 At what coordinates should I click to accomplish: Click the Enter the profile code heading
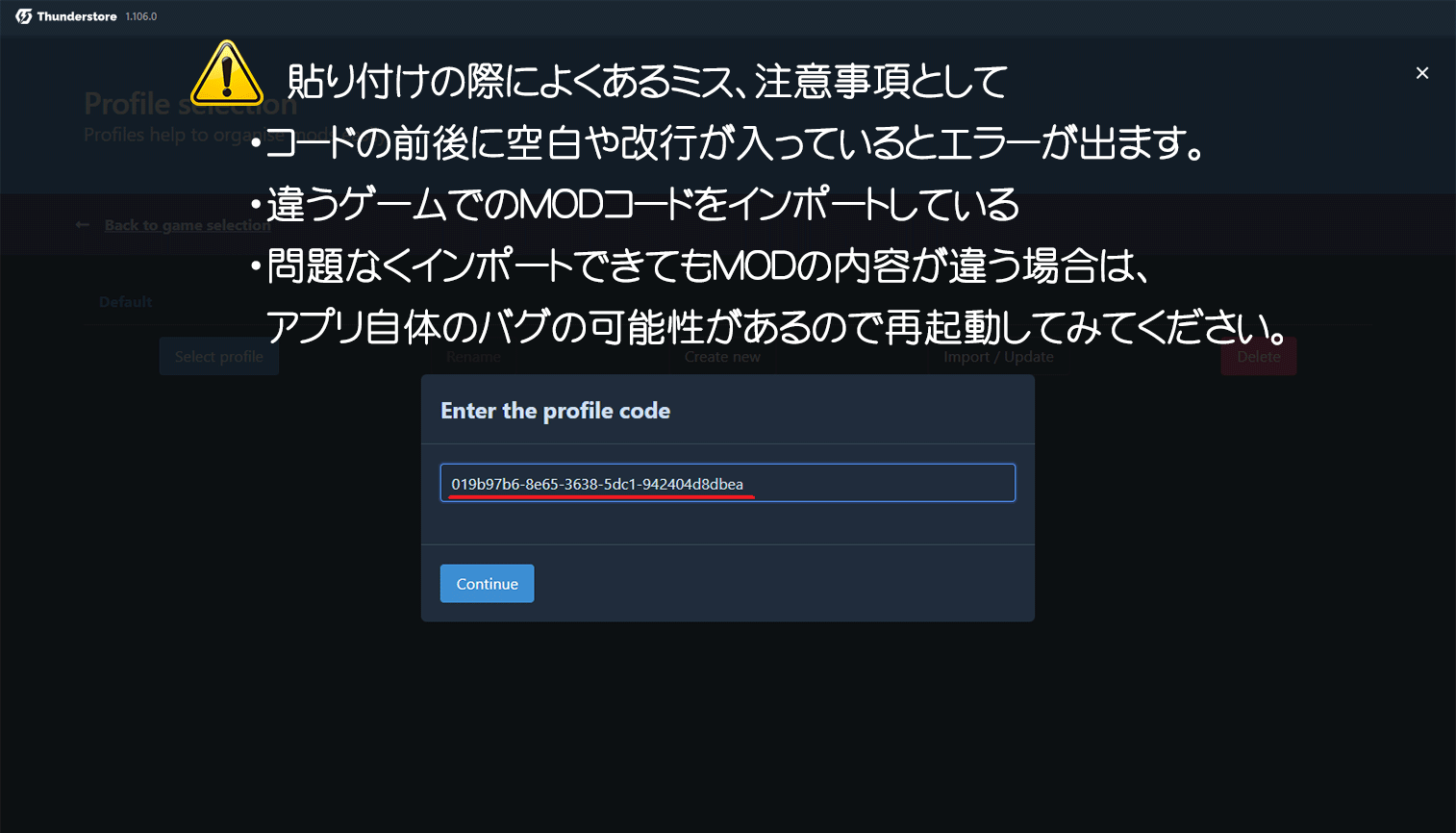[x=555, y=411]
